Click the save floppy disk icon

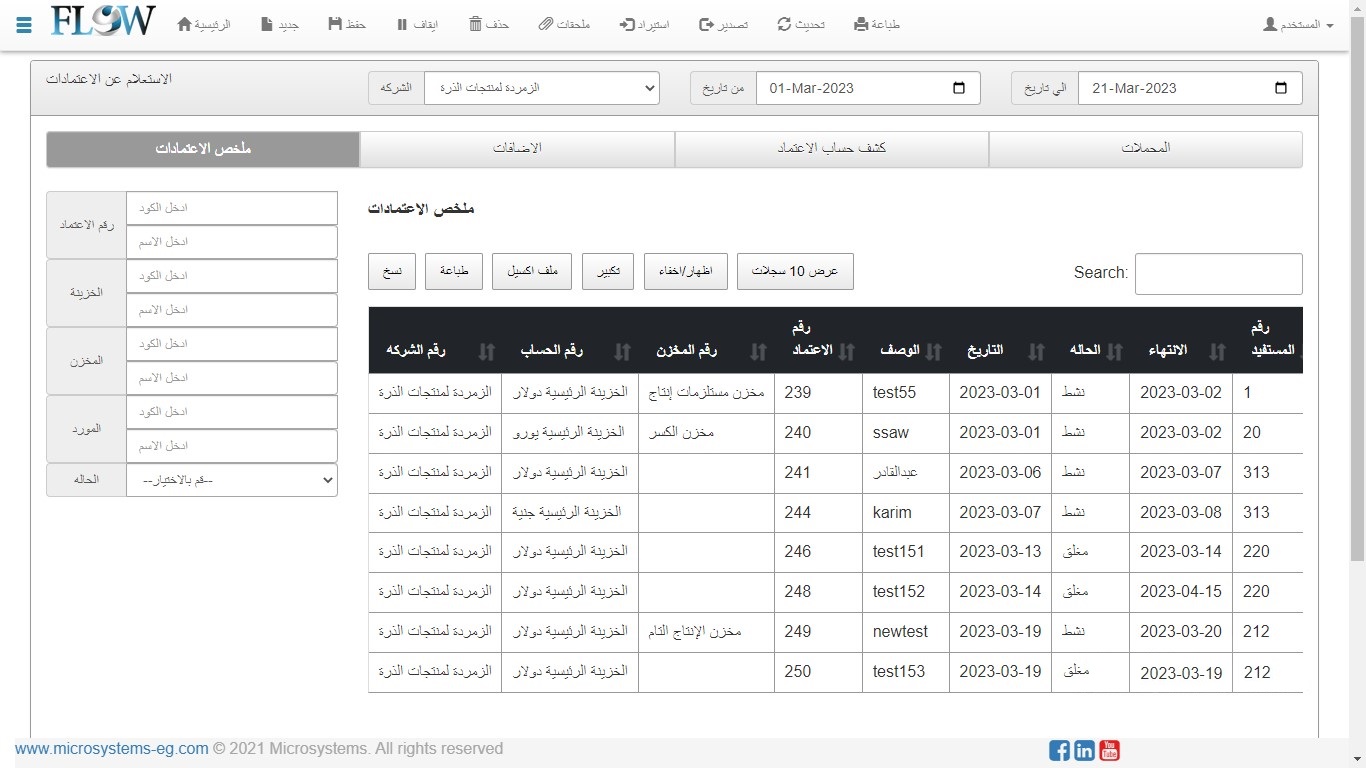[x=335, y=24]
